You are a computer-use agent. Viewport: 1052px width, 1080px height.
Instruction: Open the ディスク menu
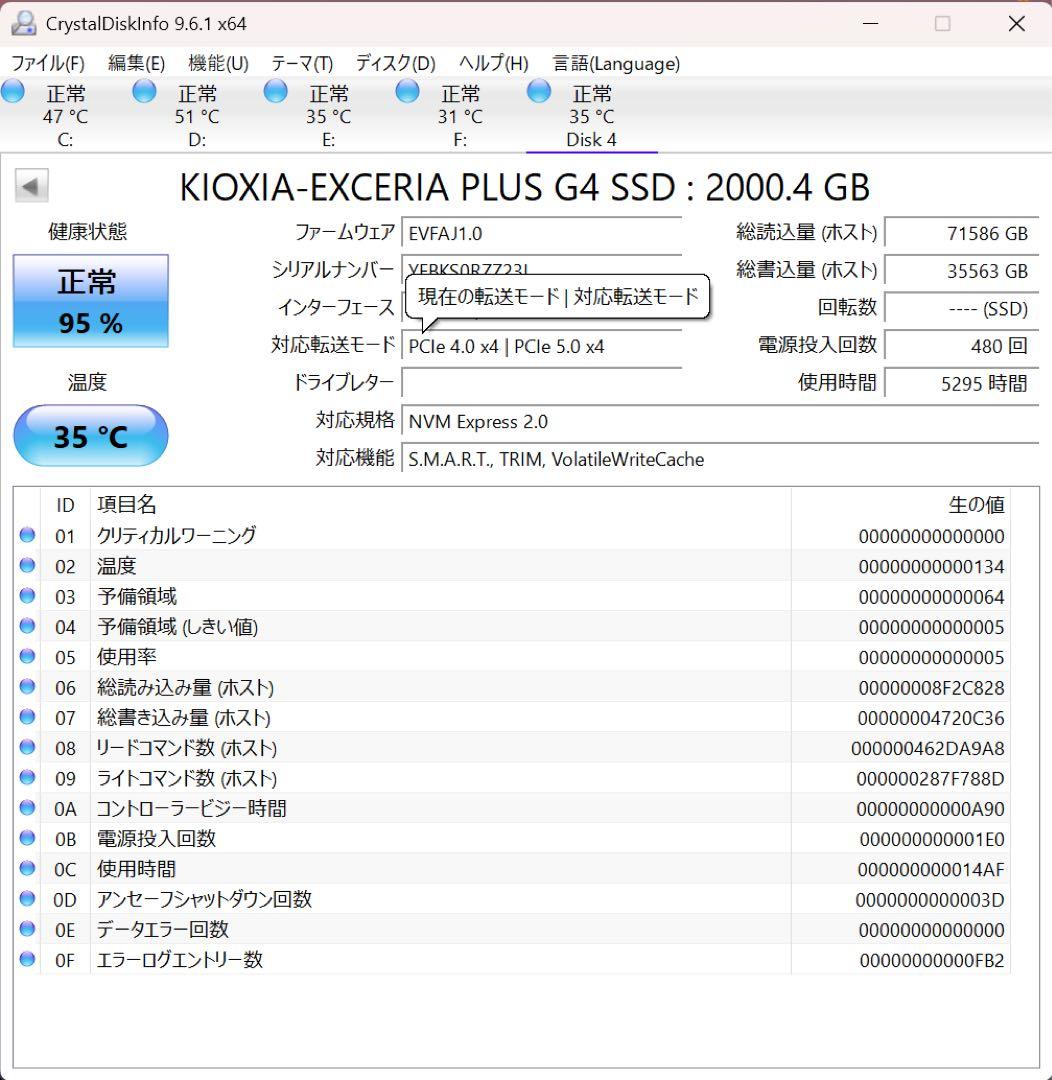[394, 62]
